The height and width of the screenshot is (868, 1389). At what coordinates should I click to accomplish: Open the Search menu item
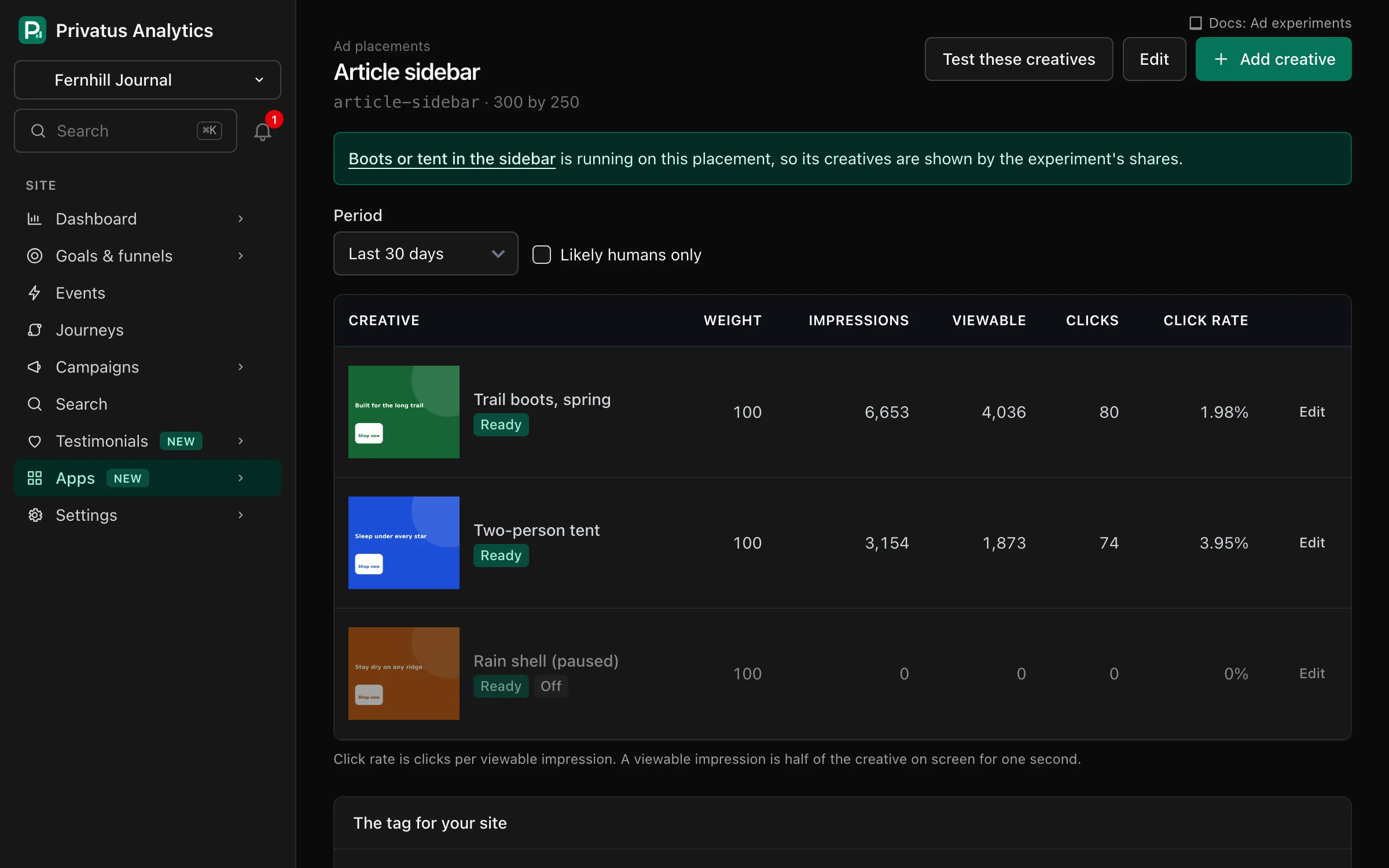148,404
